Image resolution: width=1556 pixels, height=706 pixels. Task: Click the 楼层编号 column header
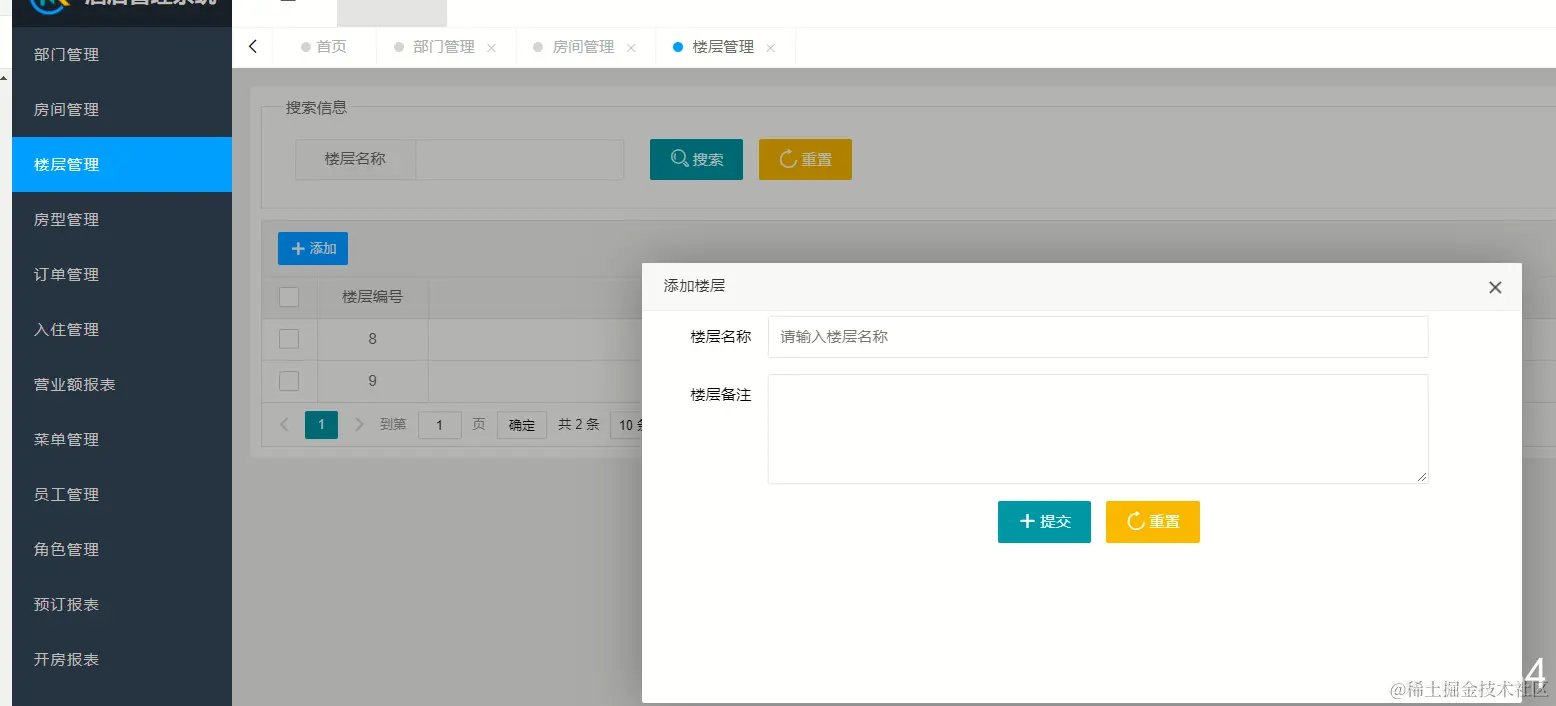[372, 297]
